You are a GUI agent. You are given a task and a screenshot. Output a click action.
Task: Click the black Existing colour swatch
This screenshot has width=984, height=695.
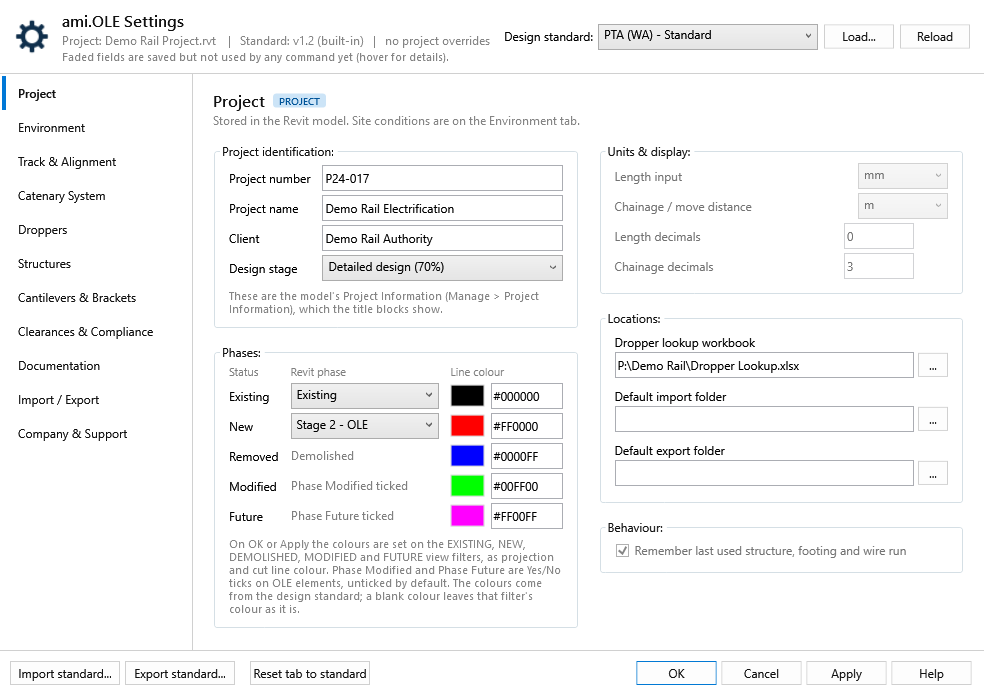tap(468, 396)
